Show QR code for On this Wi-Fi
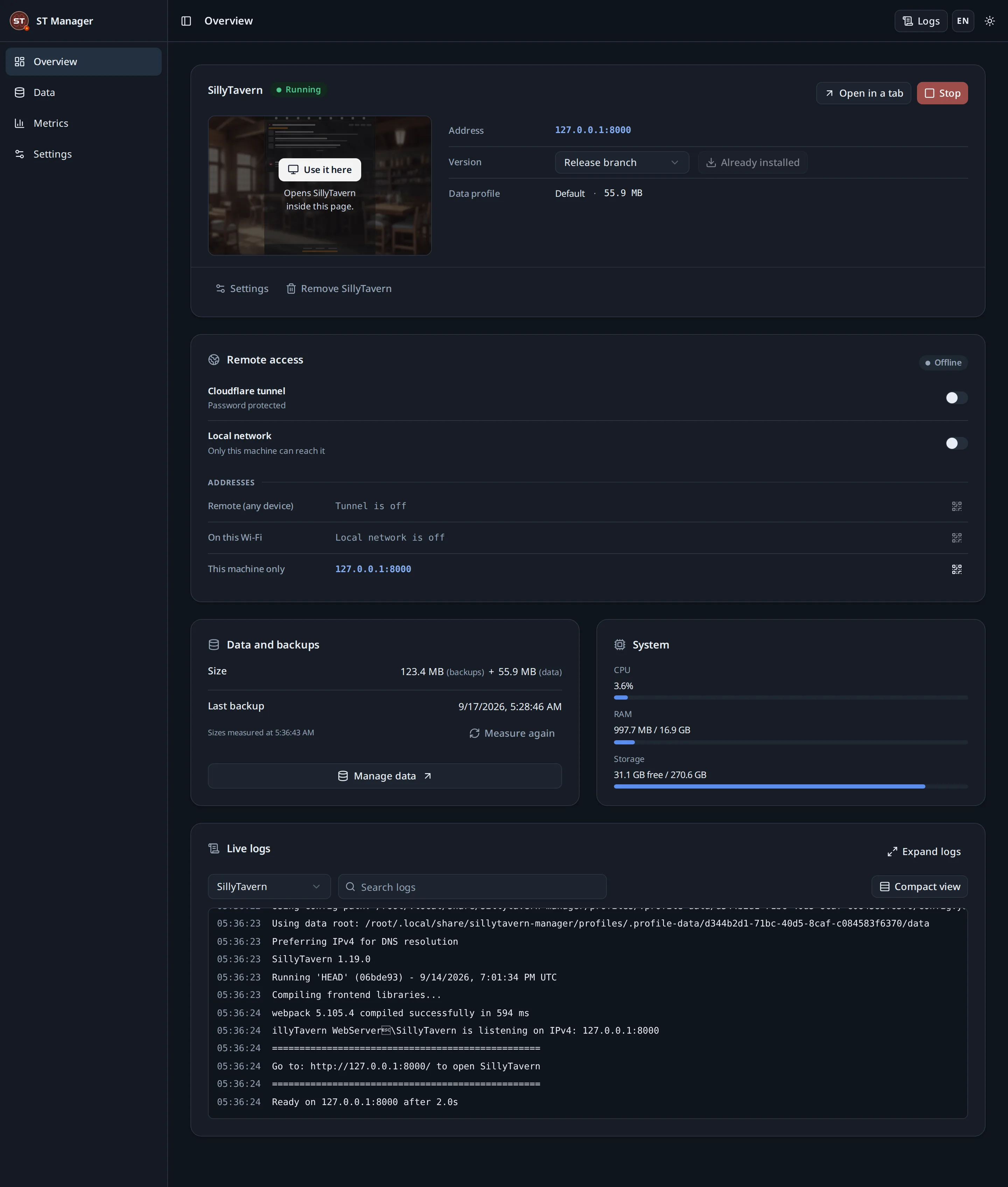Screen dimensions: 1008x1187 click(x=957, y=538)
